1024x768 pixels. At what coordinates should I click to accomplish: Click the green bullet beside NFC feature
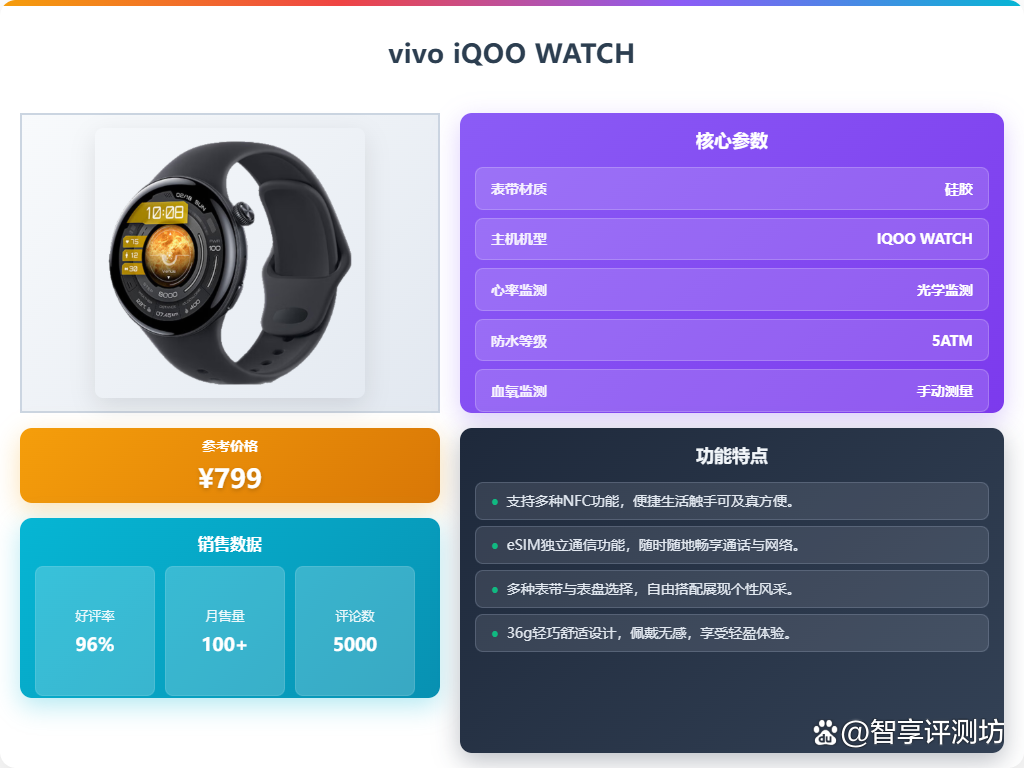click(494, 502)
